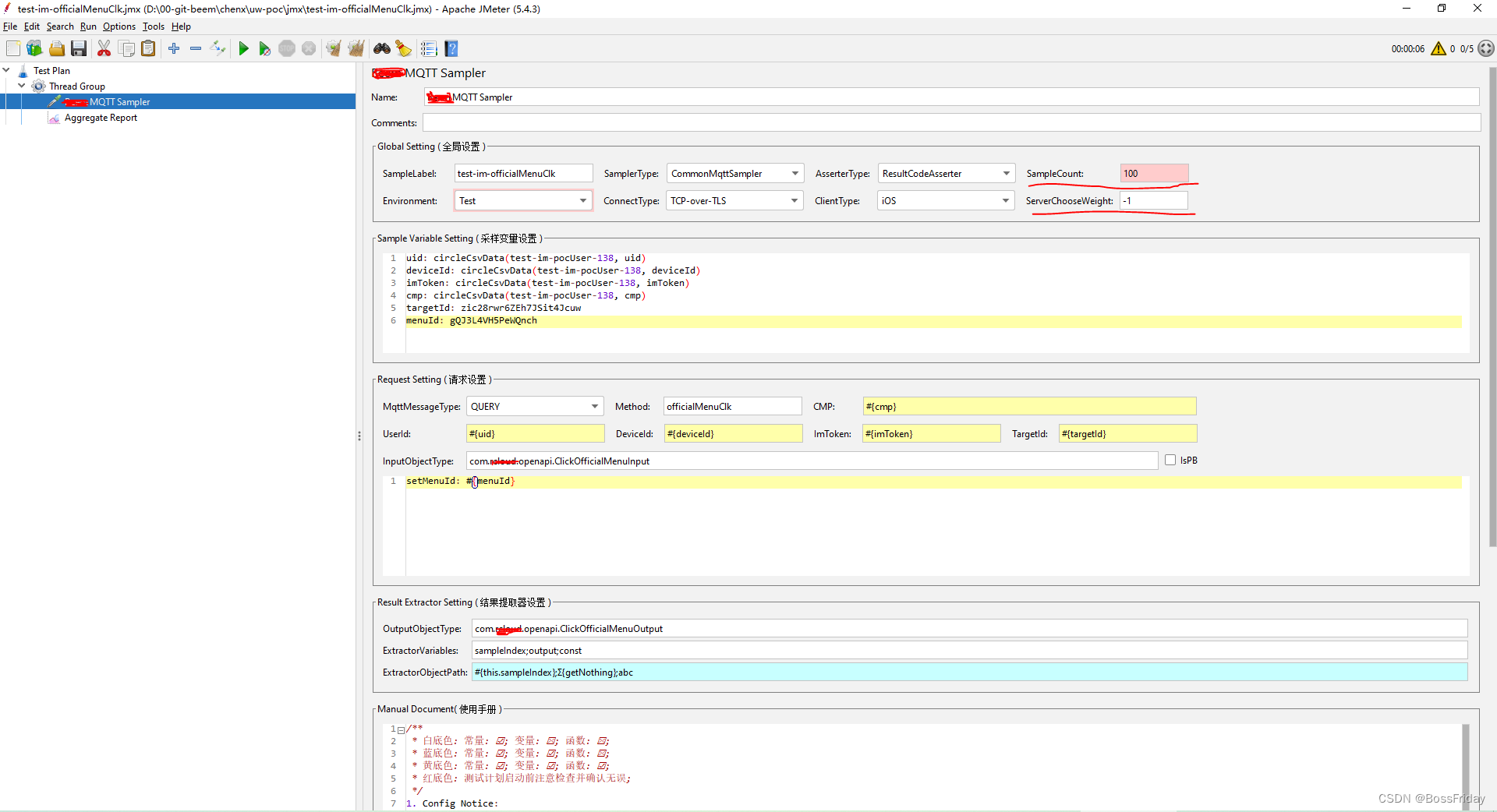The width and height of the screenshot is (1497, 812).
Task: Click the blue Help question-mark icon
Action: point(451,49)
